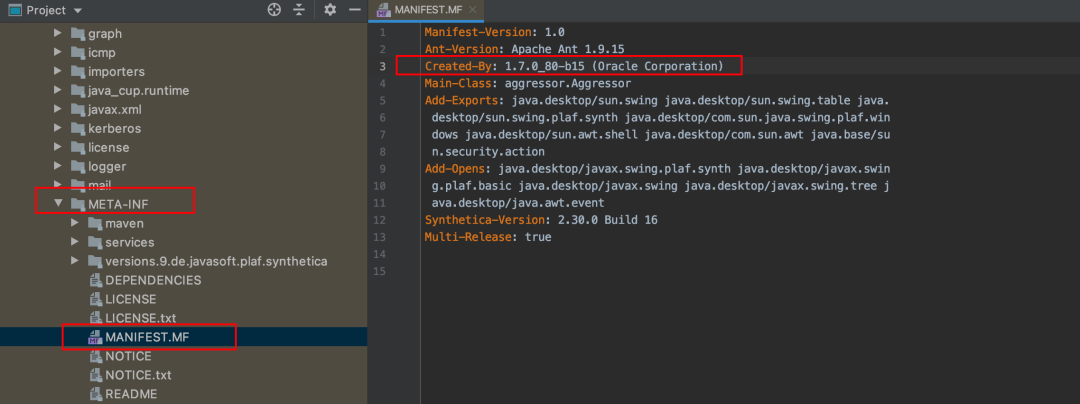This screenshot has height=404, width=1080.
Task: Expand the kerberos folder arrow
Action: [58, 128]
